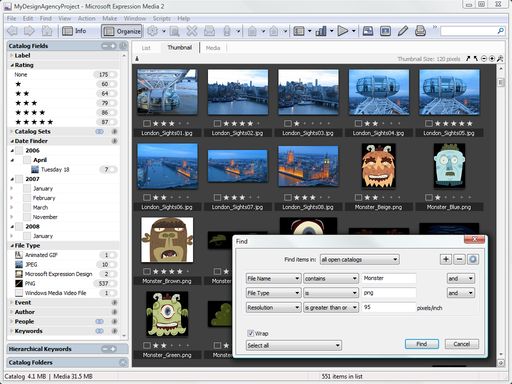Open the Edit menu
The height and width of the screenshot is (384, 512).
pos(28,18)
